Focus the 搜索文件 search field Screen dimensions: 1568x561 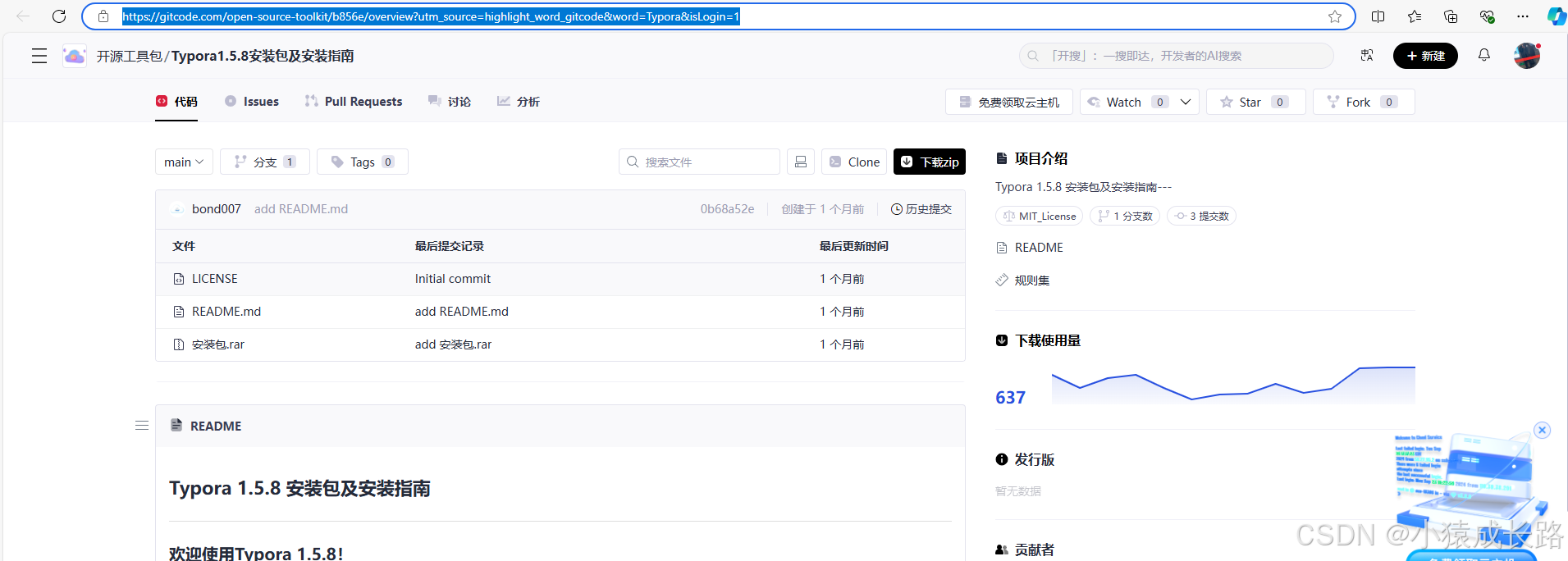699,162
